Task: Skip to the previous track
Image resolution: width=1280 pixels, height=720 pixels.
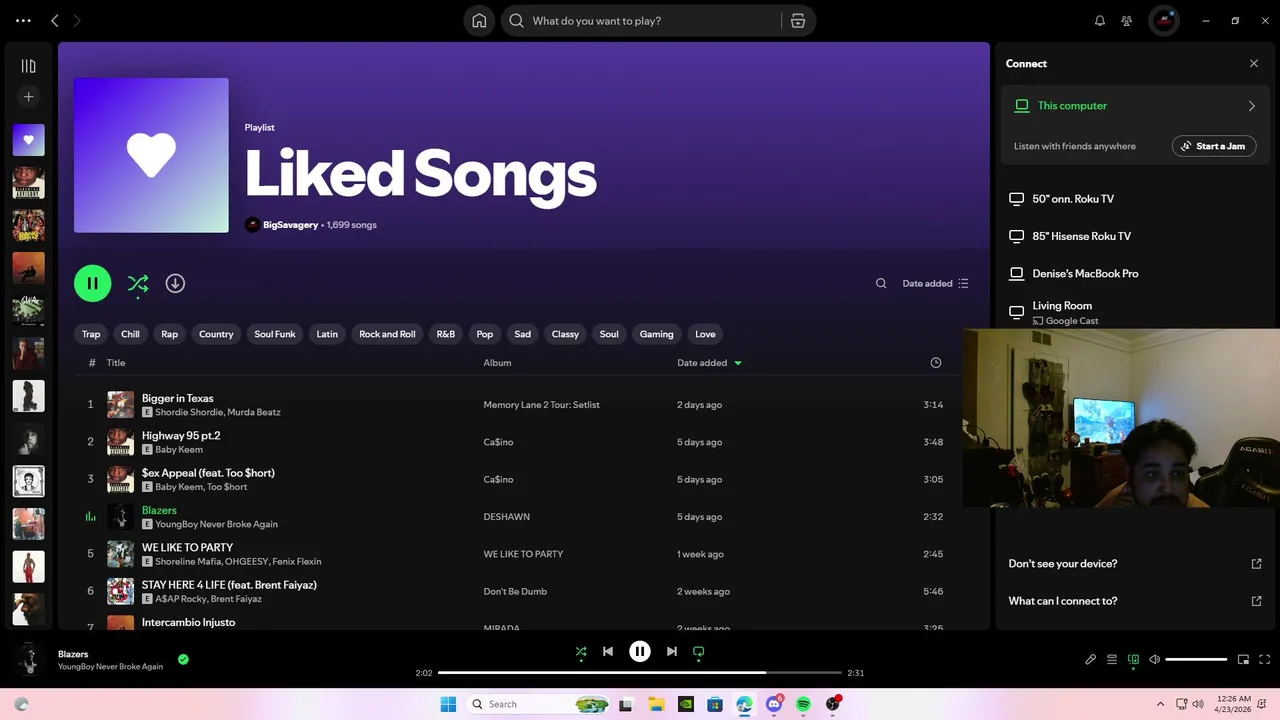Action: click(x=608, y=651)
